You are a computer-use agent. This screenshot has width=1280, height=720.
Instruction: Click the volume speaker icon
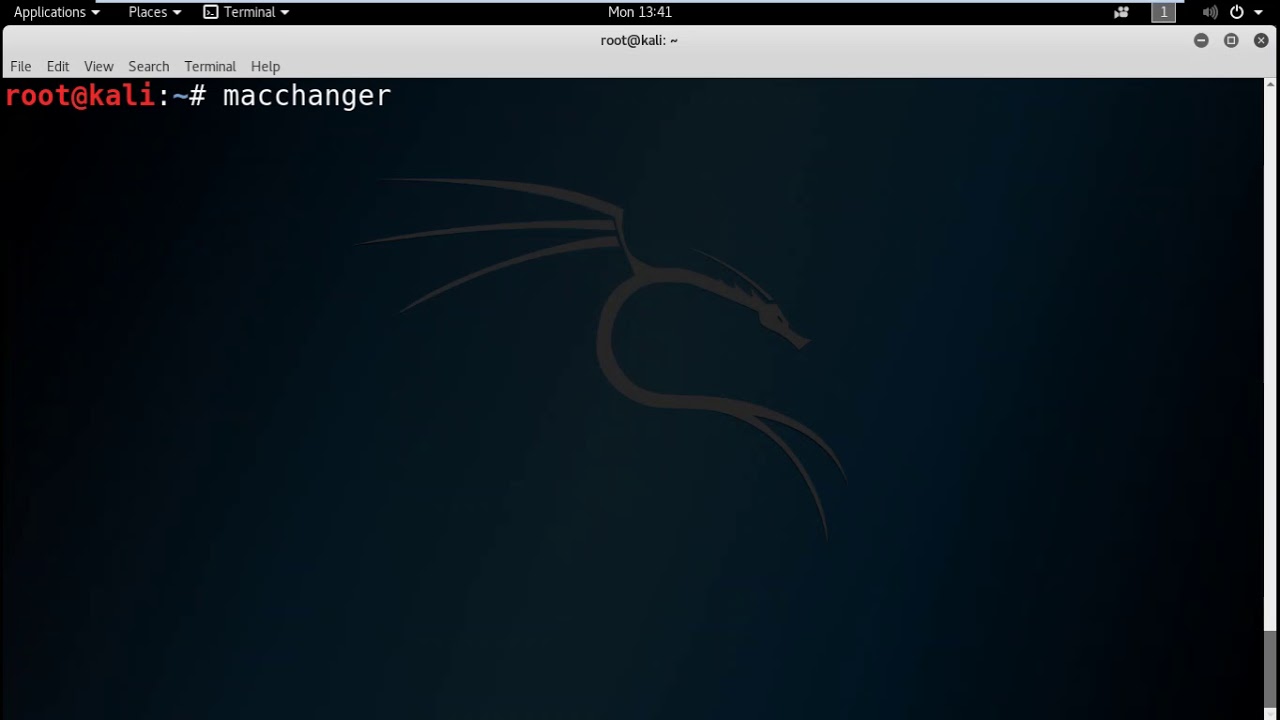[1210, 12]
